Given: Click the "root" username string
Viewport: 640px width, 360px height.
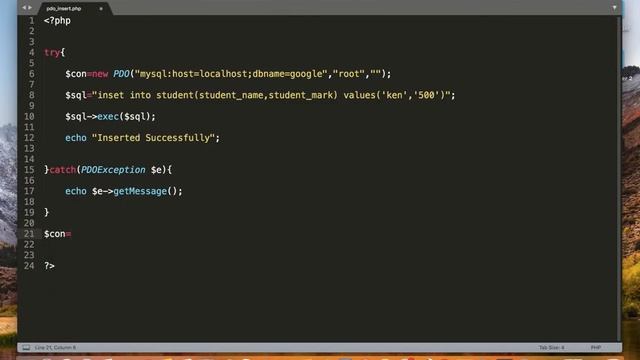Looking at the screenshot, I should click(x=349, y=74).
